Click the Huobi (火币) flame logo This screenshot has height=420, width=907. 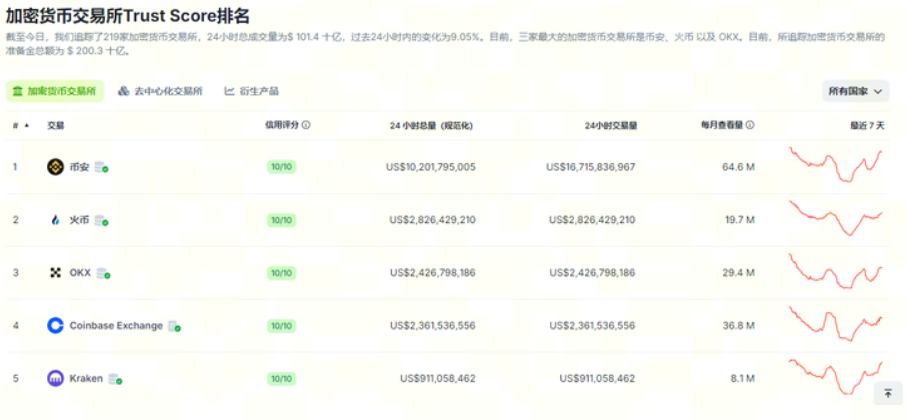tap(55, 220)
